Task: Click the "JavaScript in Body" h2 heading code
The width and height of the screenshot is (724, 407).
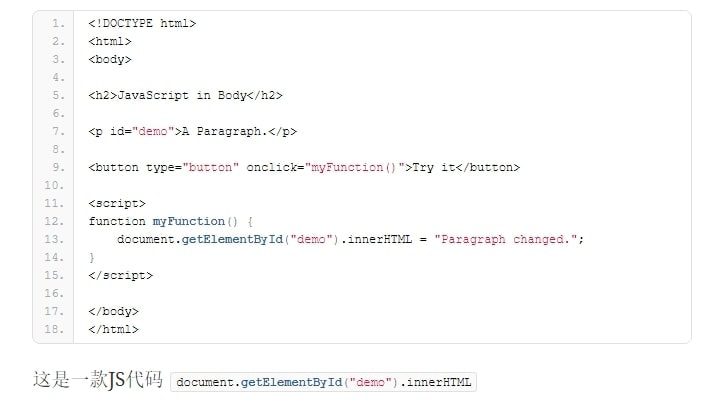Action: pos(186,95)
